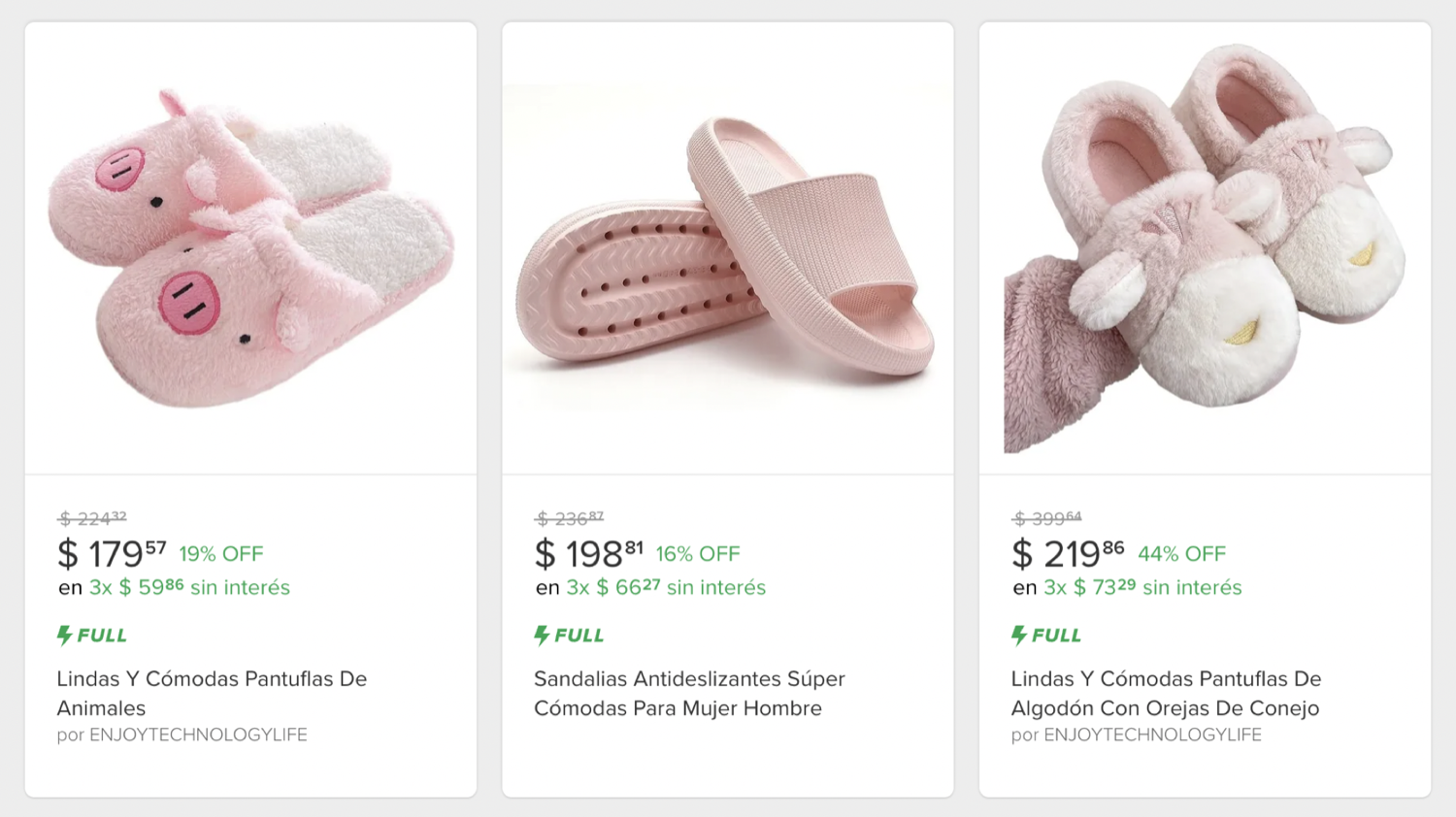Click the $179.57 price
The width and height of the screenshot is (1456, 817).
tap(112, 554)
